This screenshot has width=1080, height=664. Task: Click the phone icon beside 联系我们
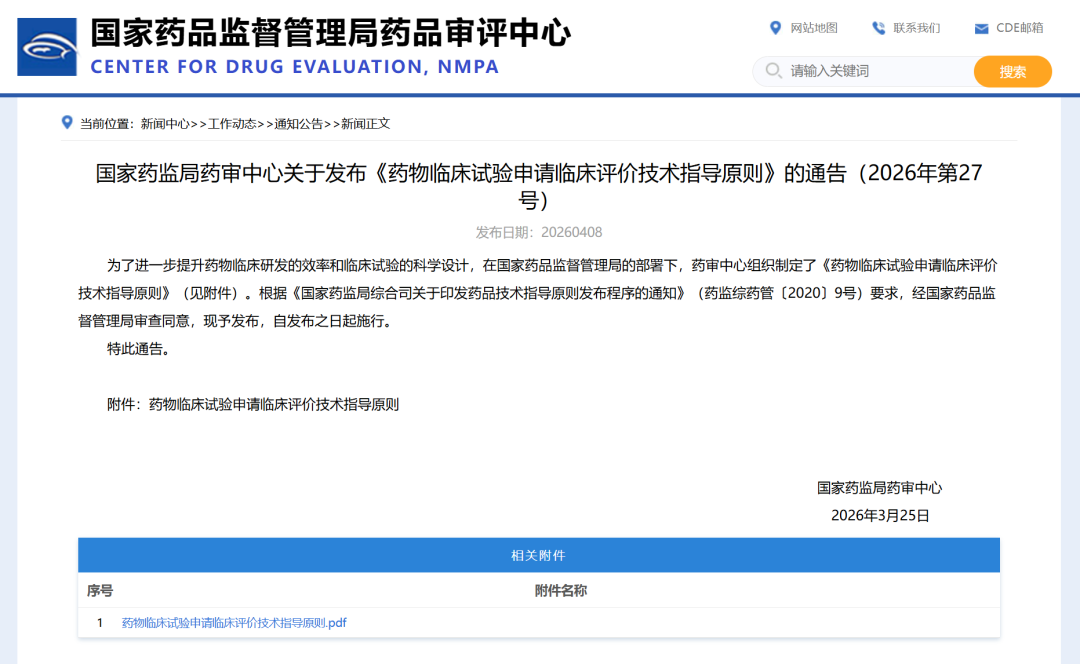pyautogui.click(x=878, y=28)
